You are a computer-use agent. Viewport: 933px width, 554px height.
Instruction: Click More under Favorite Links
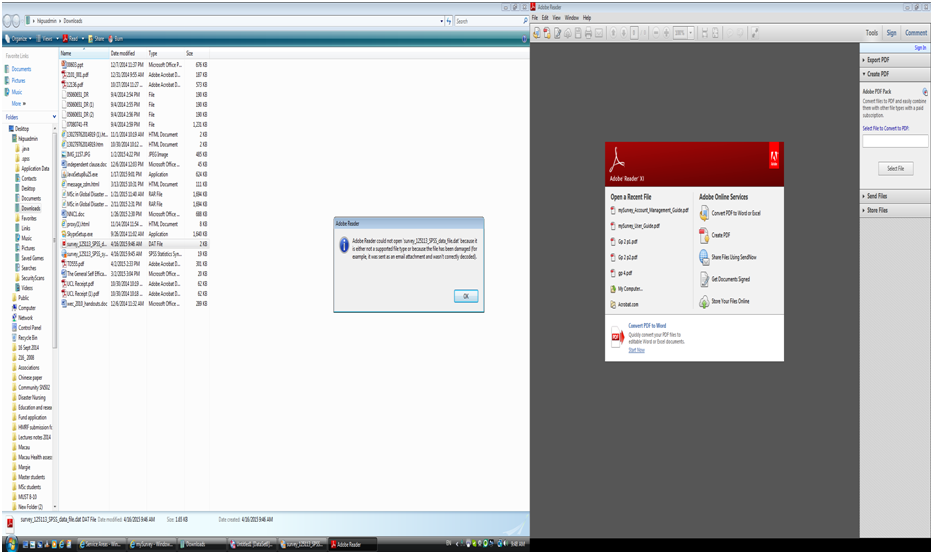click(x=18, y=104)
